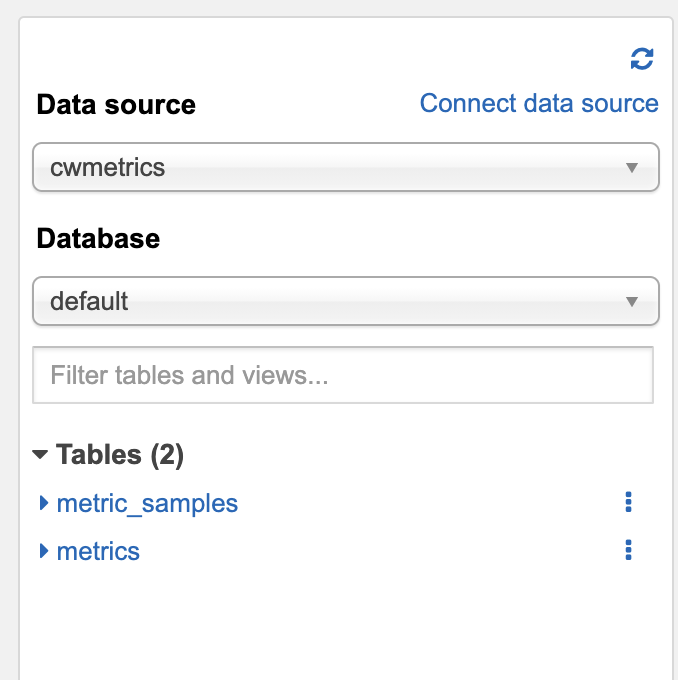
Task: Click the placeholder text in the filter box
Action: (x=190, y=375)
